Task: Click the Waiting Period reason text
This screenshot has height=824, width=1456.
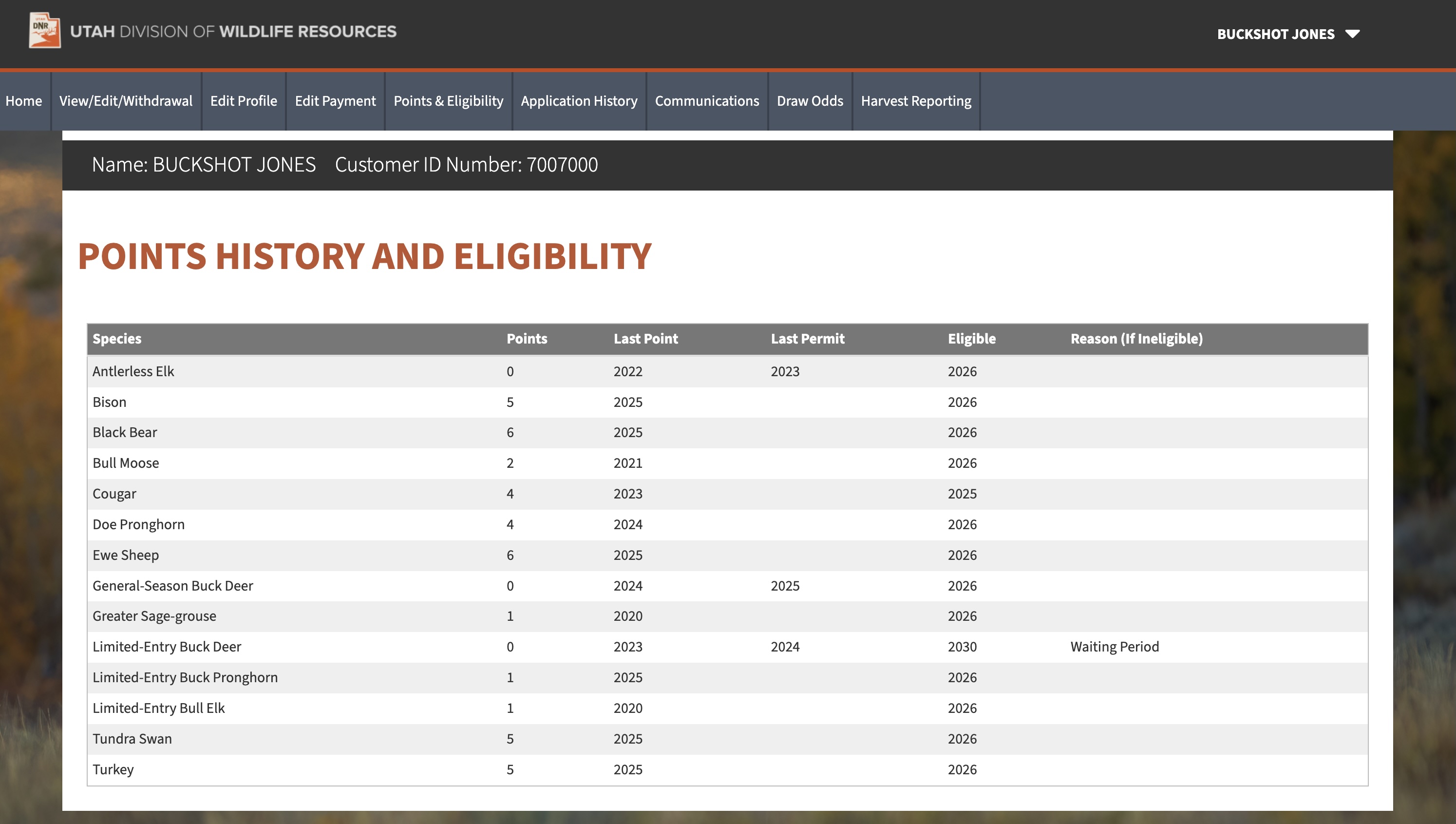Action: pos(1114,646)
